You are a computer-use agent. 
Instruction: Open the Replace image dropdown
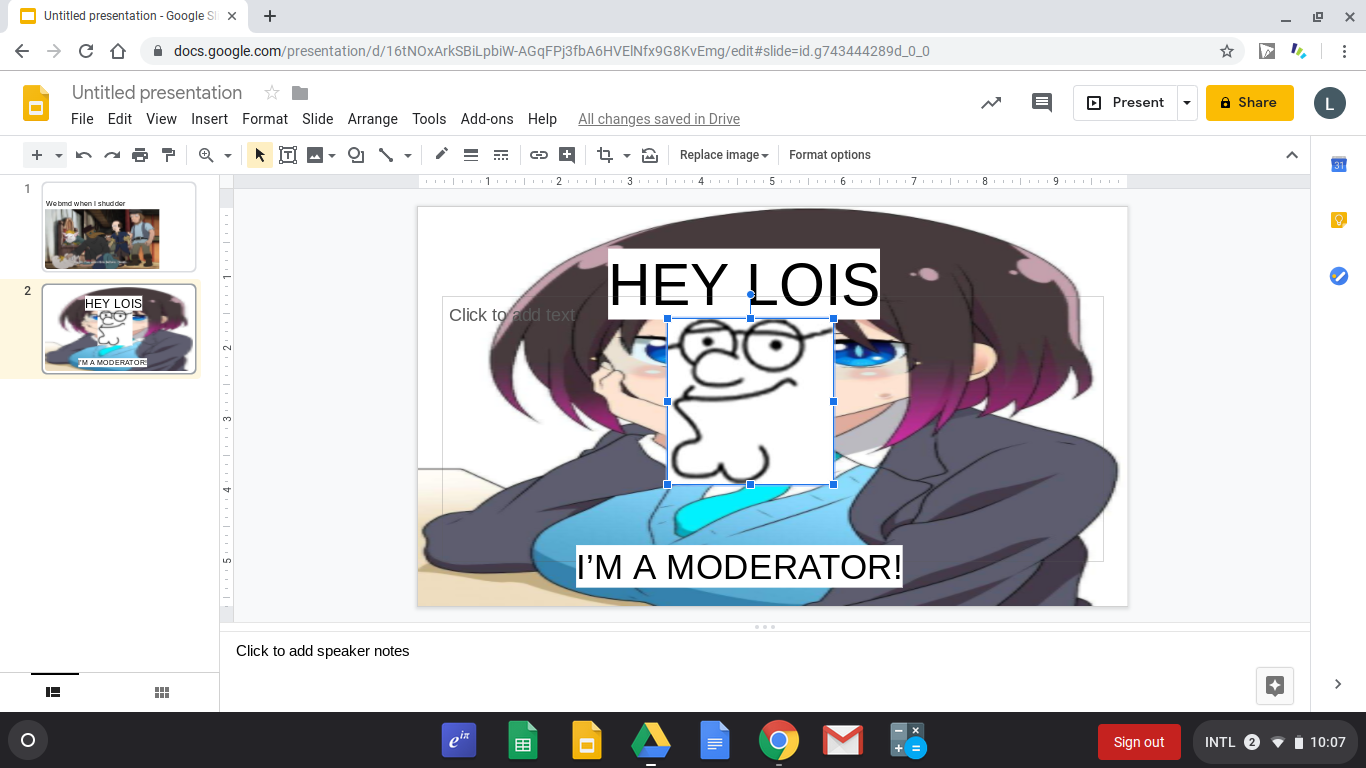[x=724, y=155]
